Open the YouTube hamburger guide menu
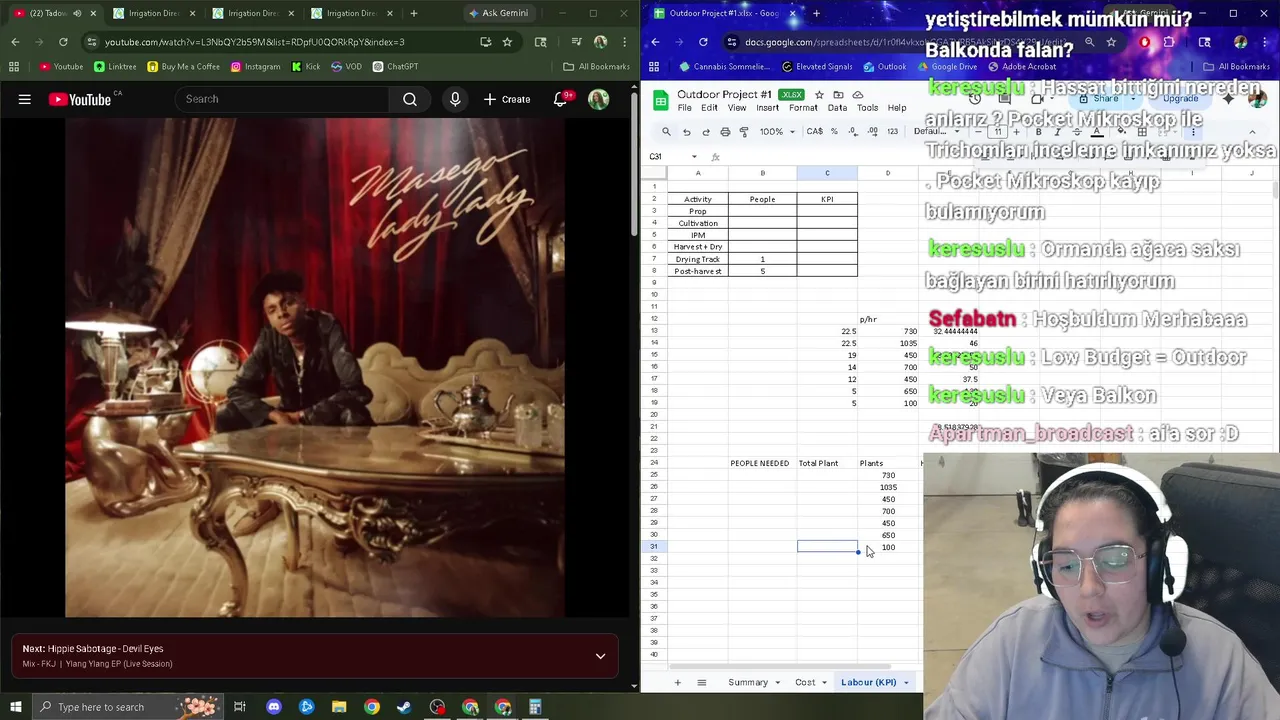1280x720 pixels. coord(24,99)
